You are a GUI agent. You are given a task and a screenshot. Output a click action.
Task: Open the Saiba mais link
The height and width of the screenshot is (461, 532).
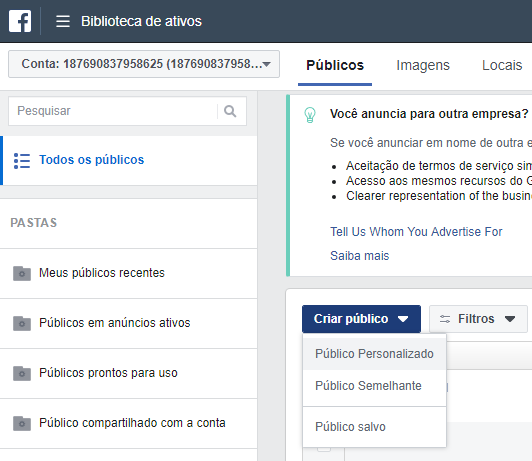360,256
